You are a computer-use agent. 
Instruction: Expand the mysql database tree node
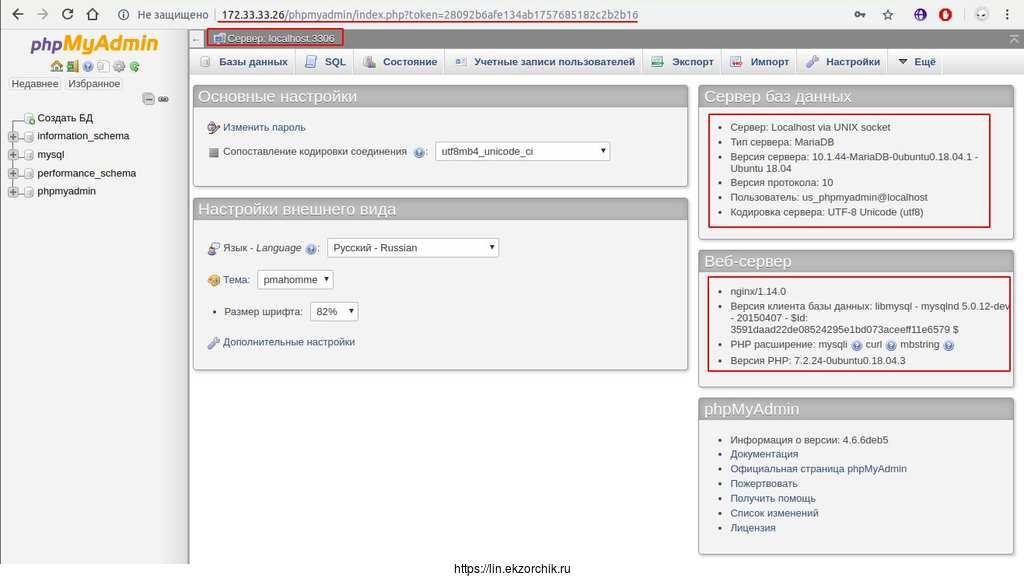click(x=14, y=155)
